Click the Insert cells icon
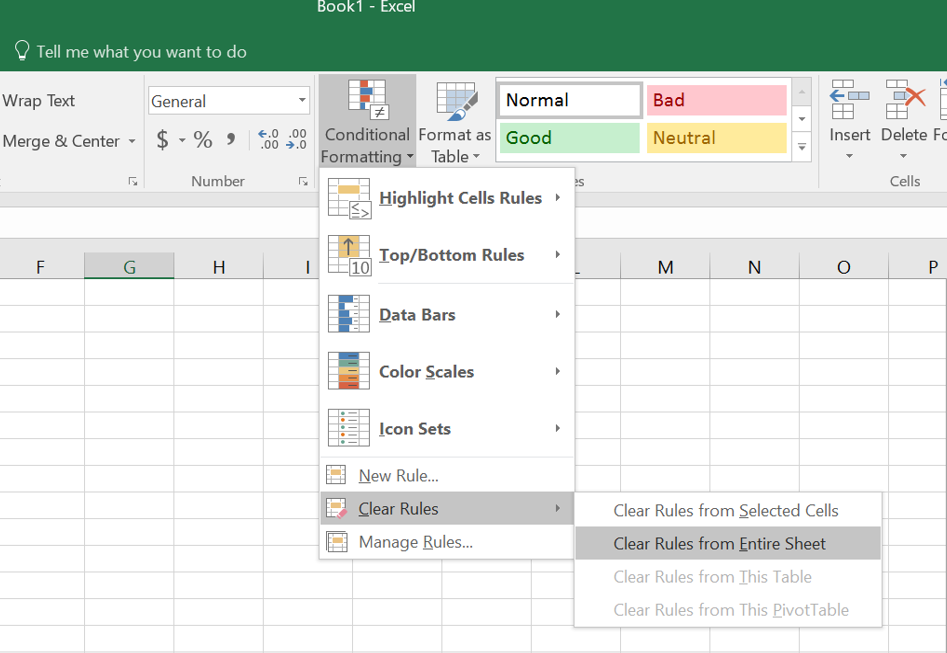 [x=849, y=100]
